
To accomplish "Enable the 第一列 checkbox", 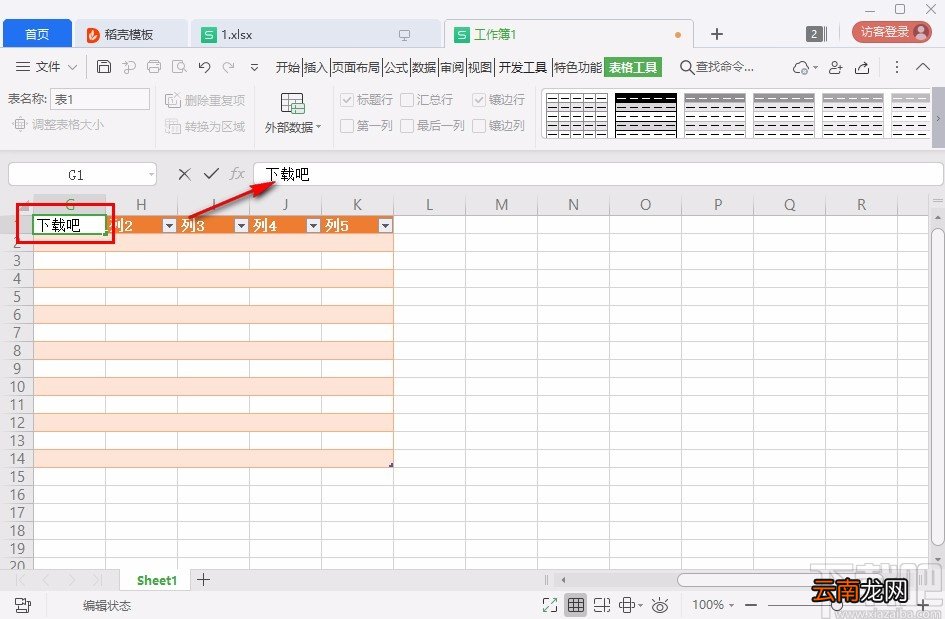I will point(347,125).
